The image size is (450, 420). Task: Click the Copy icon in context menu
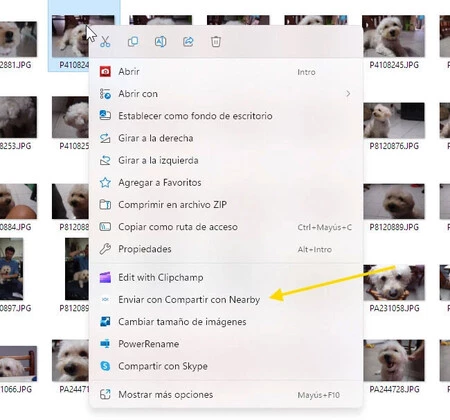pyautogui.click(x=133, y=42)
